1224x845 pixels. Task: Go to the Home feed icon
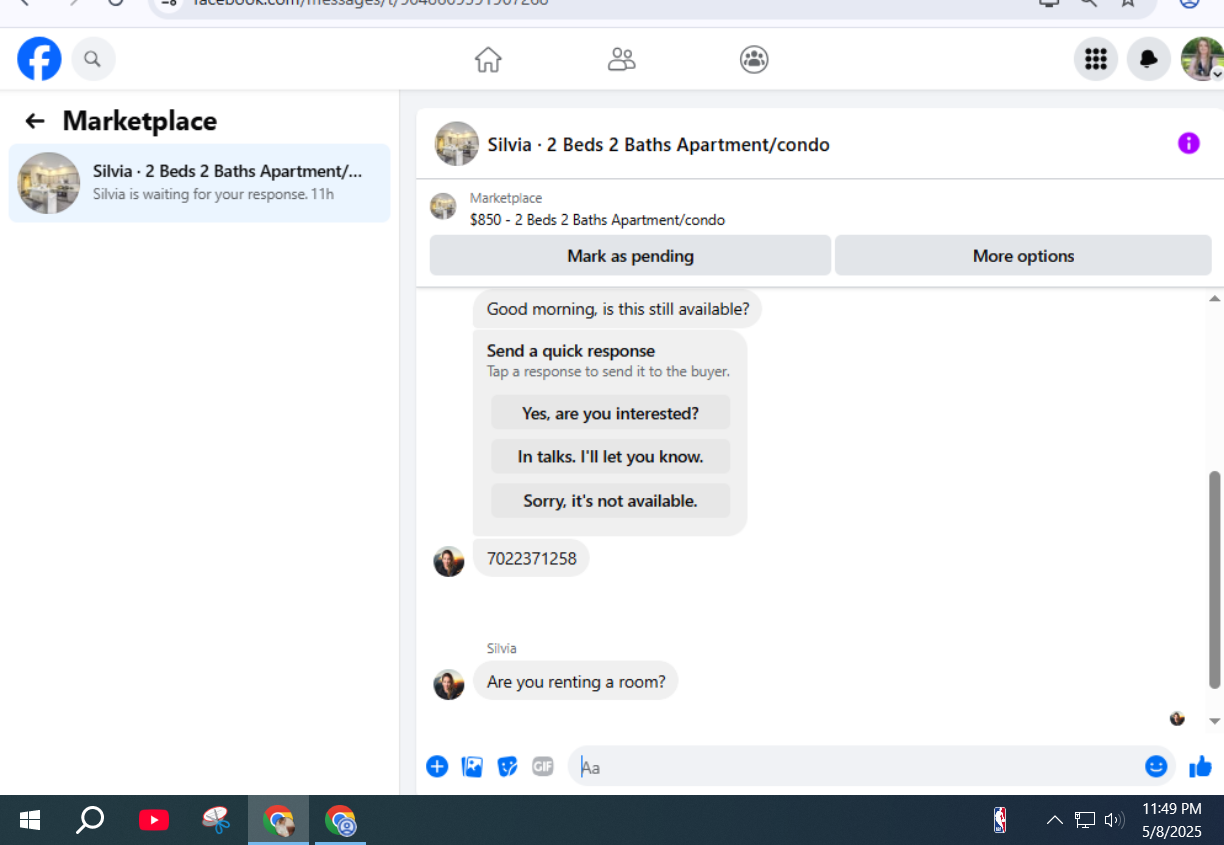[x=488, y=60]
